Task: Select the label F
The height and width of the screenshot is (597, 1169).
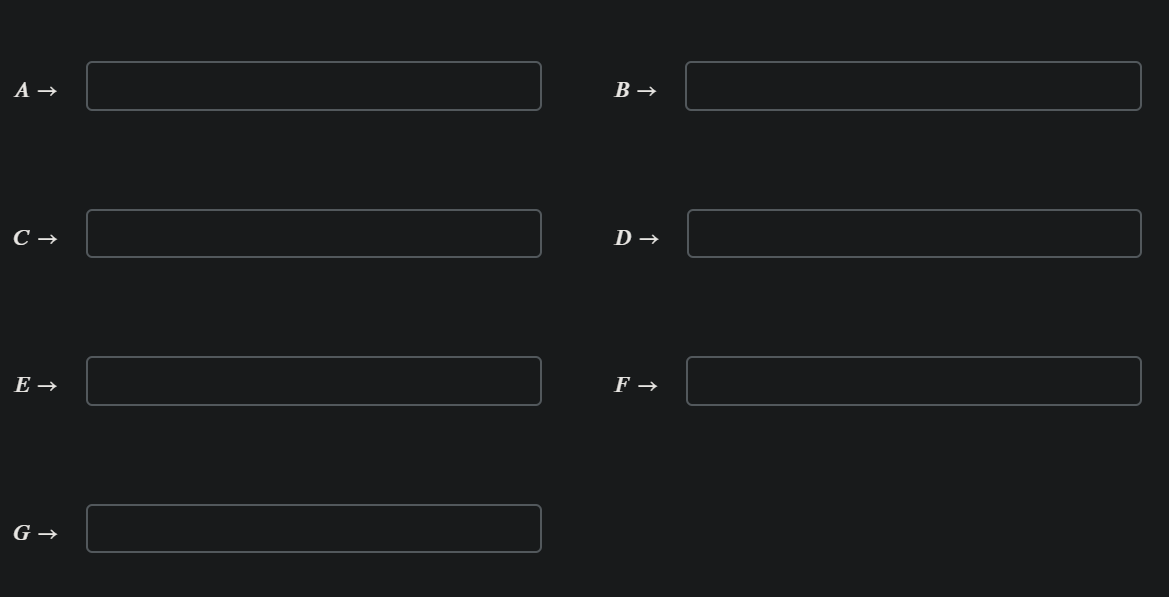Action: pos(620,385)
